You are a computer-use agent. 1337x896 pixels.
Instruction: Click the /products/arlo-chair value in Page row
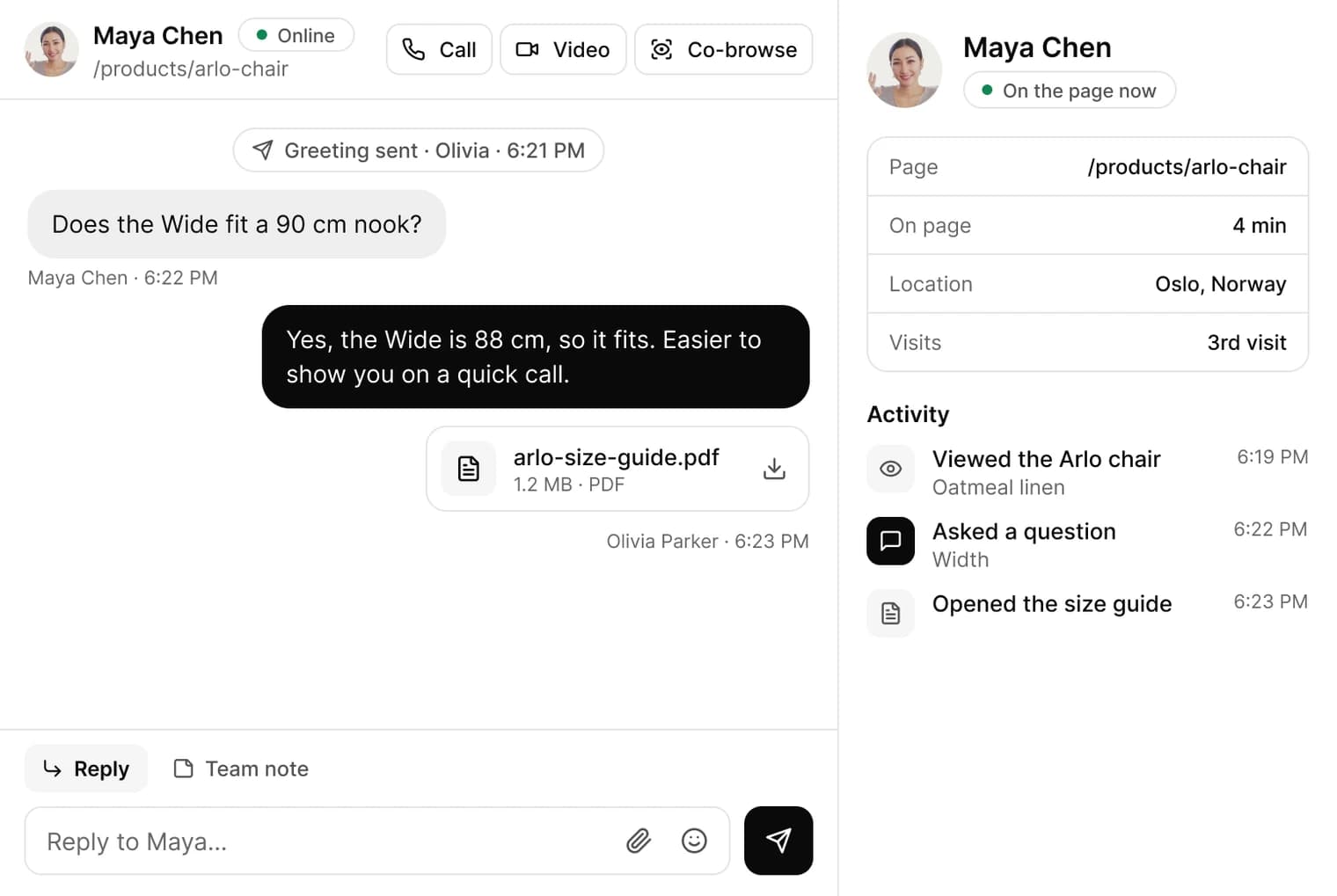[1187, 167]
